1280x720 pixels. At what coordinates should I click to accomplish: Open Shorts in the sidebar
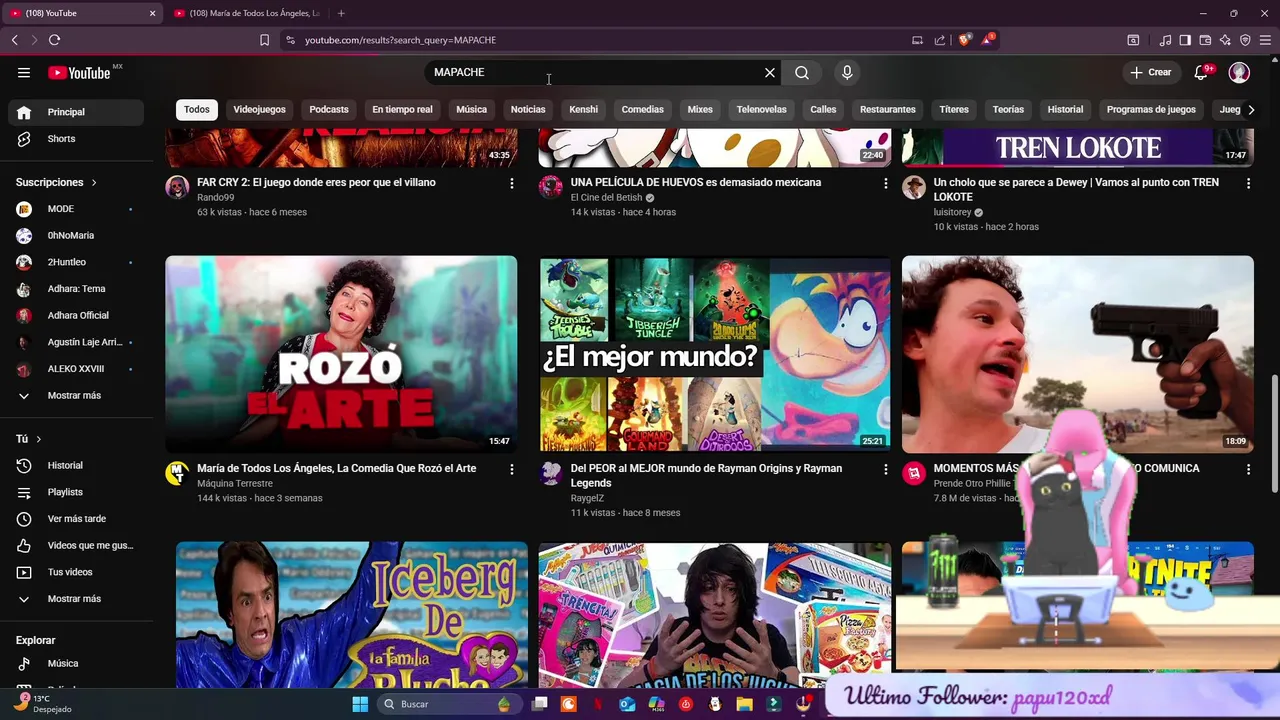[76, 139]
